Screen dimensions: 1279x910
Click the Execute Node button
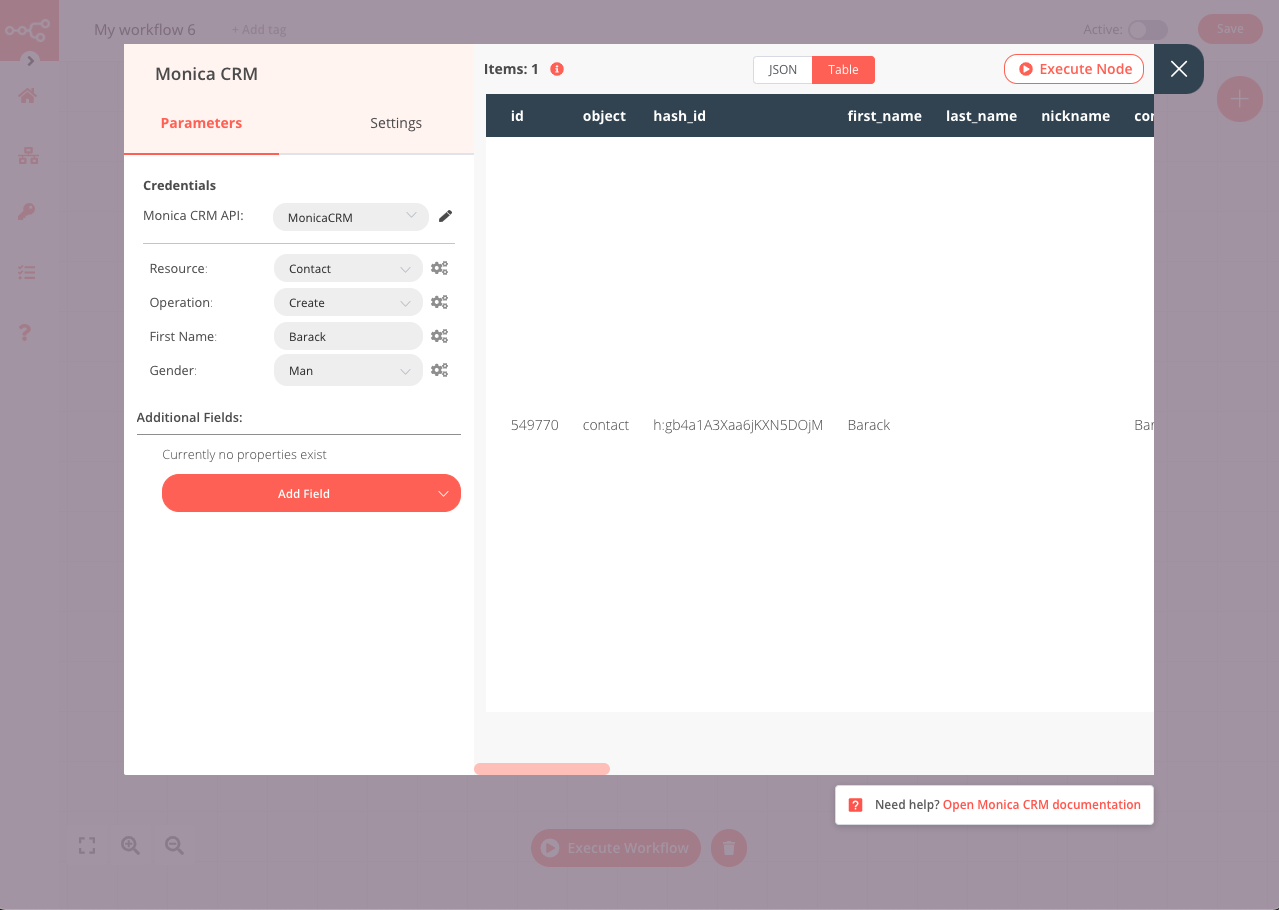tap(1073, 68)
